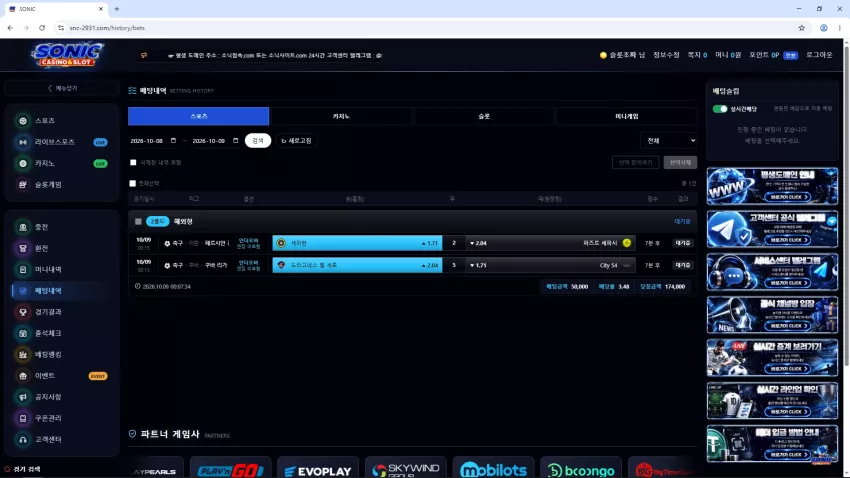Open 쪽지 messages in header
Screen dimensions: 850x478
[x=697, y=55]
